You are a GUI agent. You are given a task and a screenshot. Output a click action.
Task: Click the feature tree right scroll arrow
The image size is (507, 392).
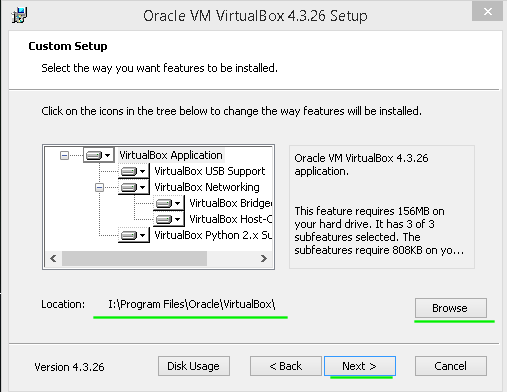click(x=264, y=258)
